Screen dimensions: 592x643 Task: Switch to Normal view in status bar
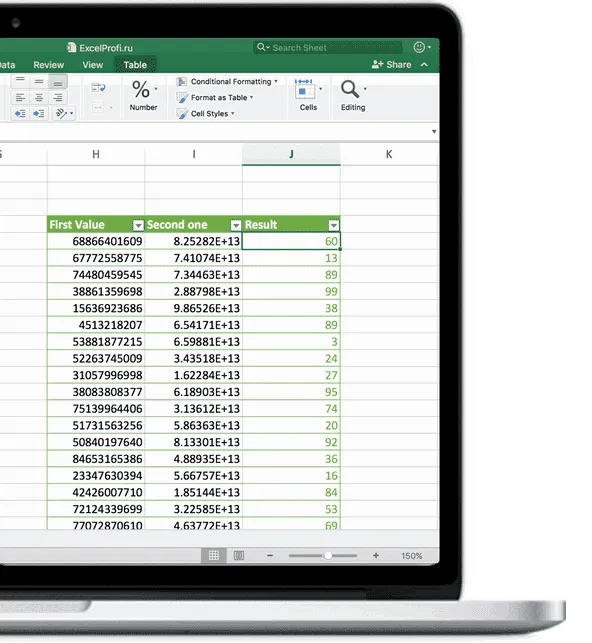click(x=214, y=556)
